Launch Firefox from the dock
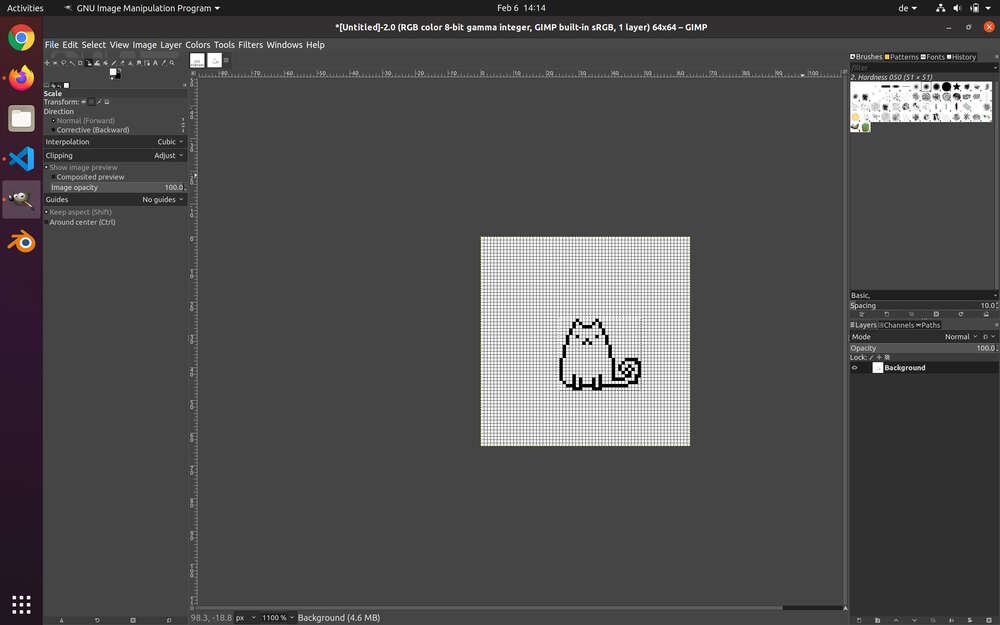1000x625 pixels. point(21,78)
